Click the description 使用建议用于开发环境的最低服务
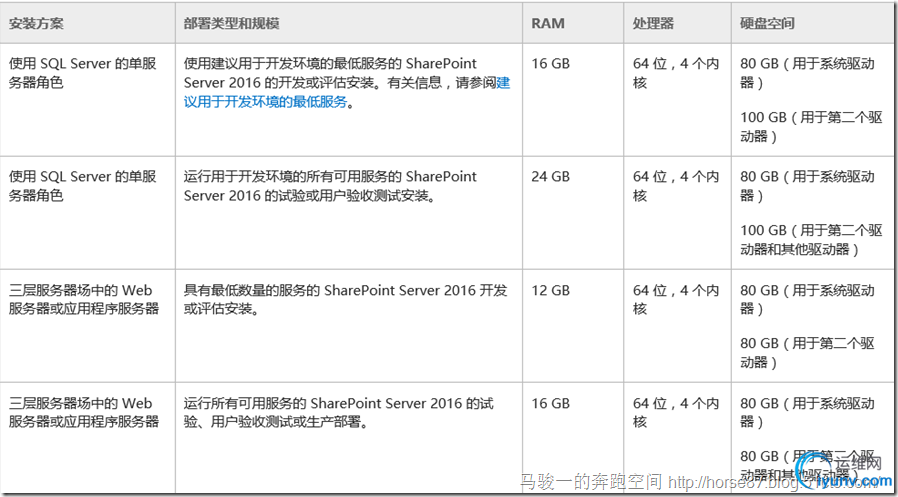Viewport: 898px width, 497px height. click(347, 82)
